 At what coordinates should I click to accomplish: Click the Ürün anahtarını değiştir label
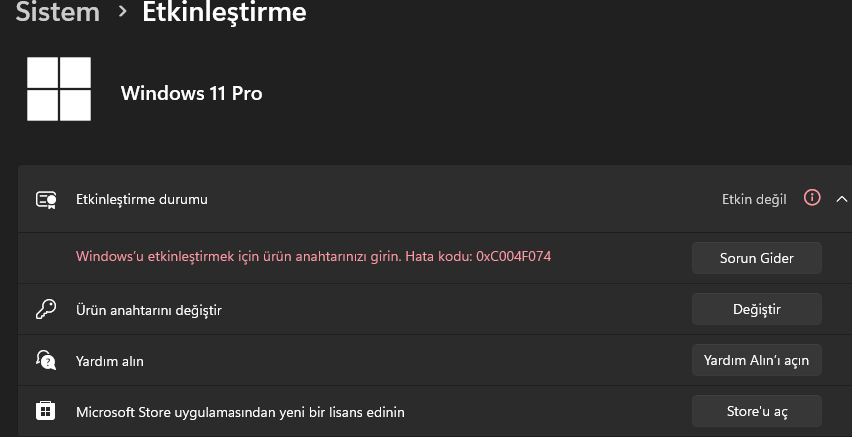tap(149, 310)
